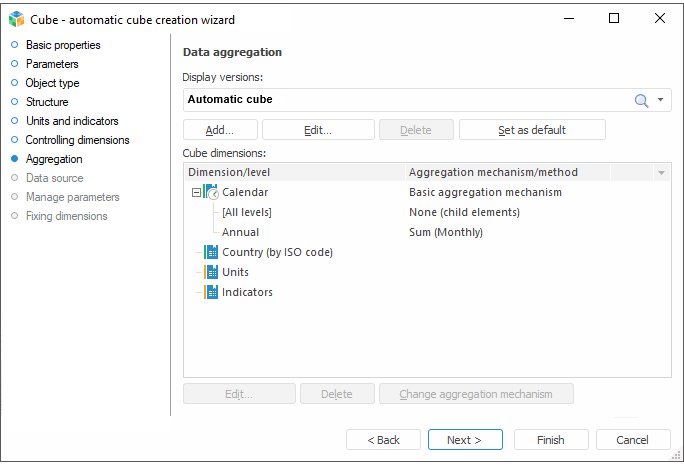Go to the Parameters wizard step
The width and height of the screenshot is (684, 466).
click(x=51, y=64)
